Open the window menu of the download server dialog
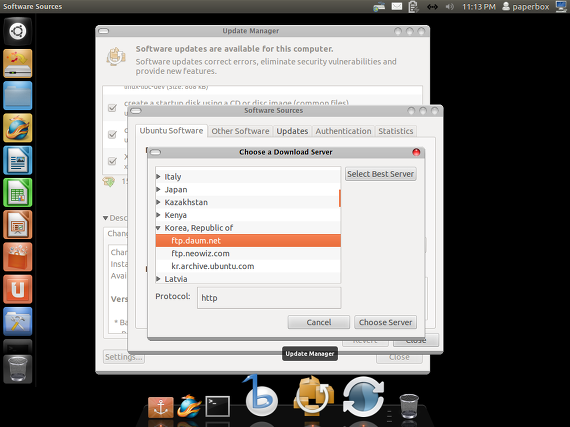 (156, 152)
